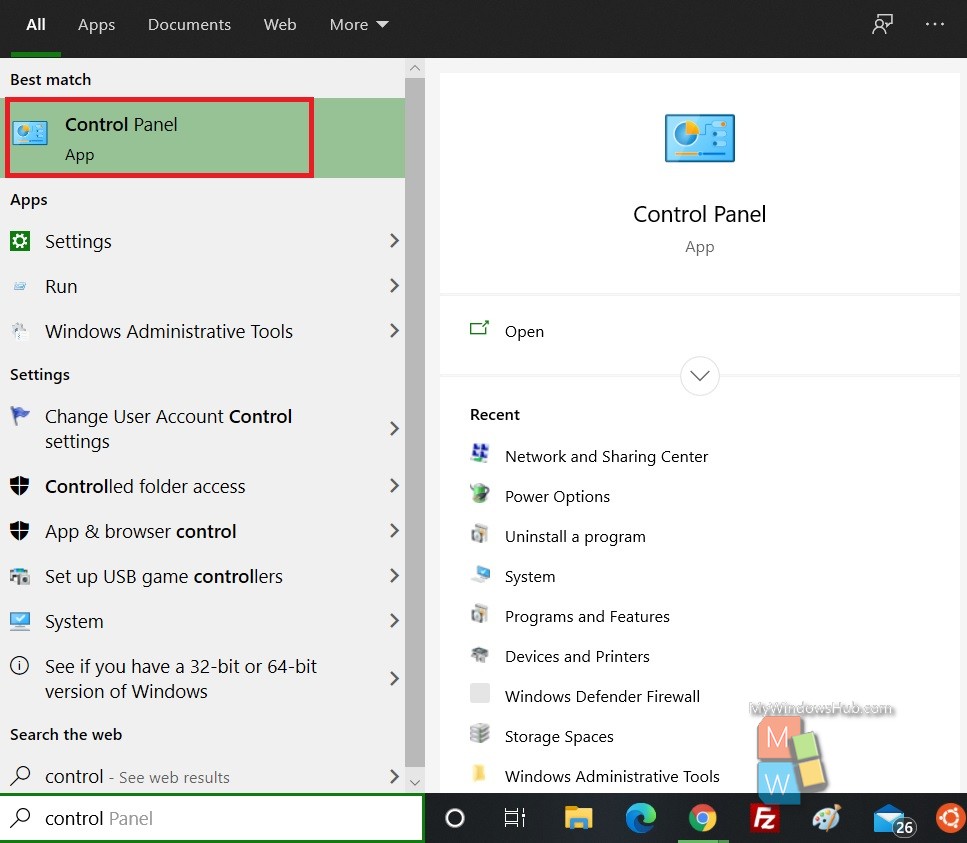Click the web search magnifier icon beside control
Image resolution: width=967 pixels, height=843 pixels.
click(x=20, y=775)
